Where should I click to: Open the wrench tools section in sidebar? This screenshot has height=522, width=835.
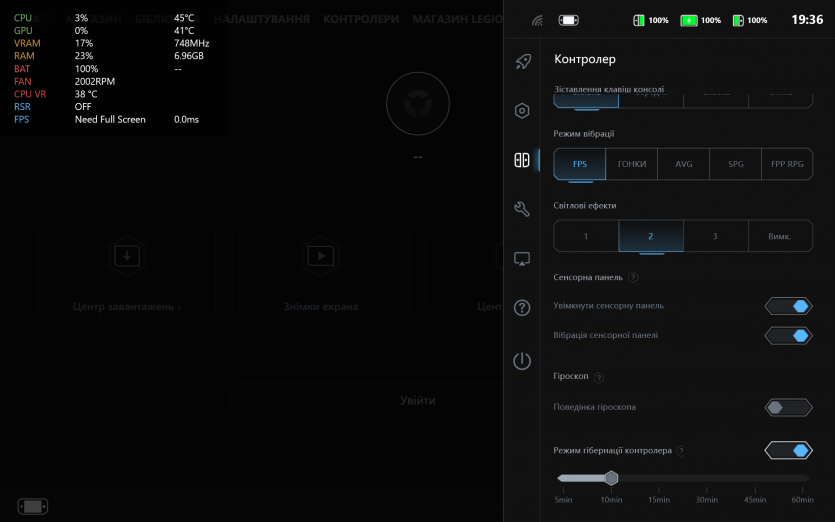tap(522, 209)
